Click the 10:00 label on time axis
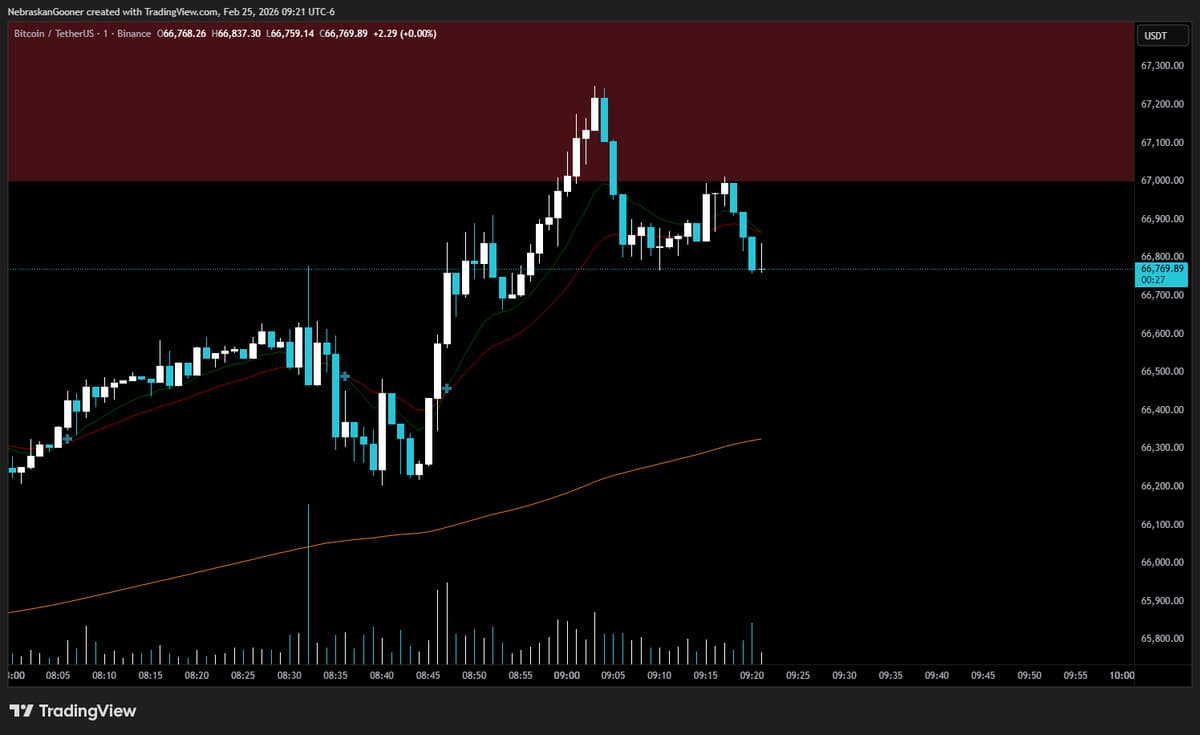Image resolution: width=1200 pixels, height=735 pixels. (x=1122, y=676)
